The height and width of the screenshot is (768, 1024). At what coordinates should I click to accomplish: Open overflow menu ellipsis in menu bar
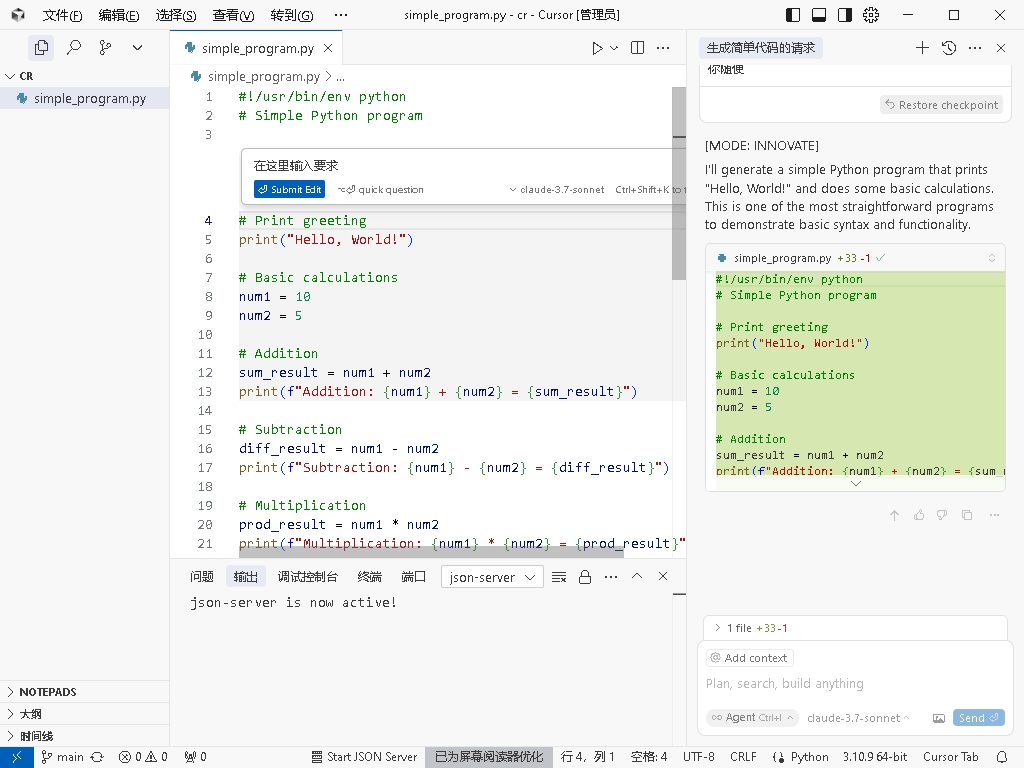click(341, 15)
